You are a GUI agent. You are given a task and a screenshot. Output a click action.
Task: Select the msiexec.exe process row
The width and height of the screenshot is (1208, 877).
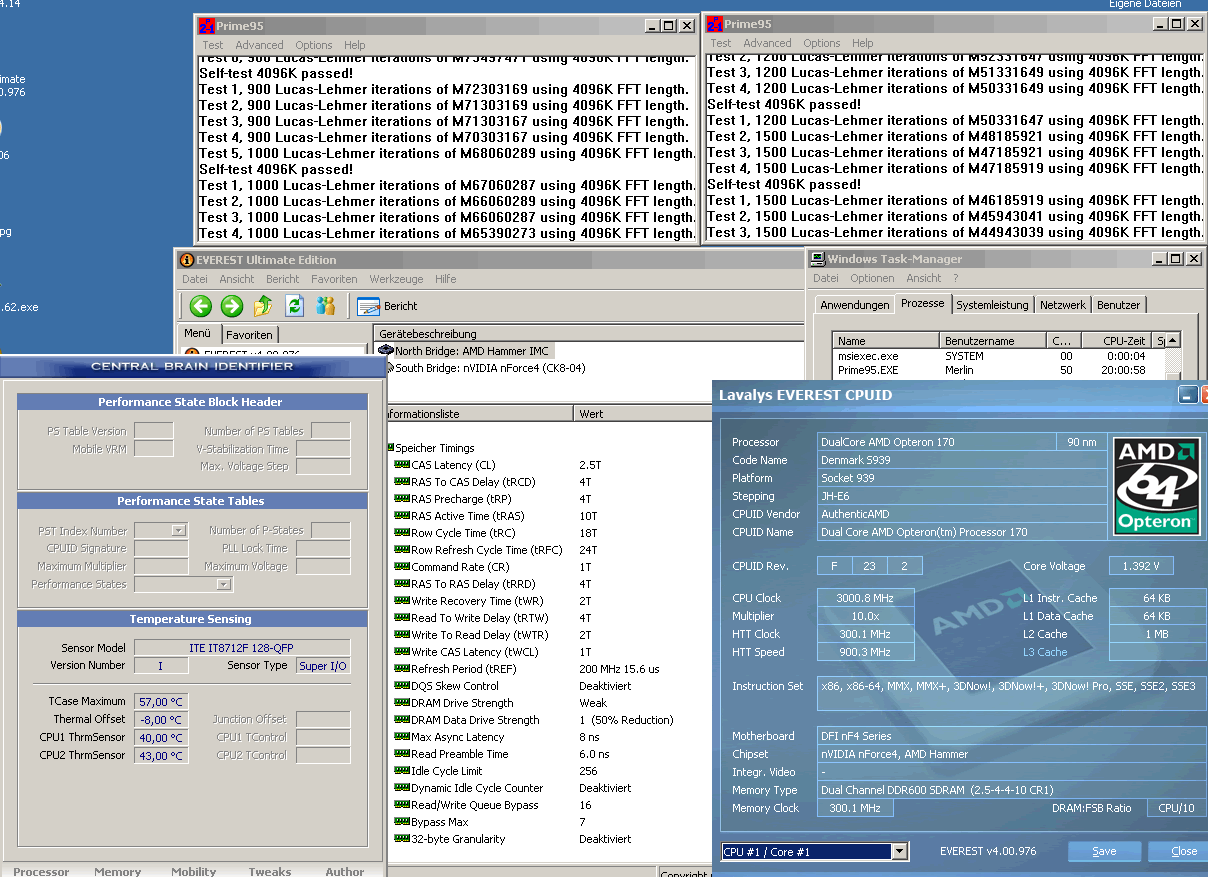(x=999, y=356)
